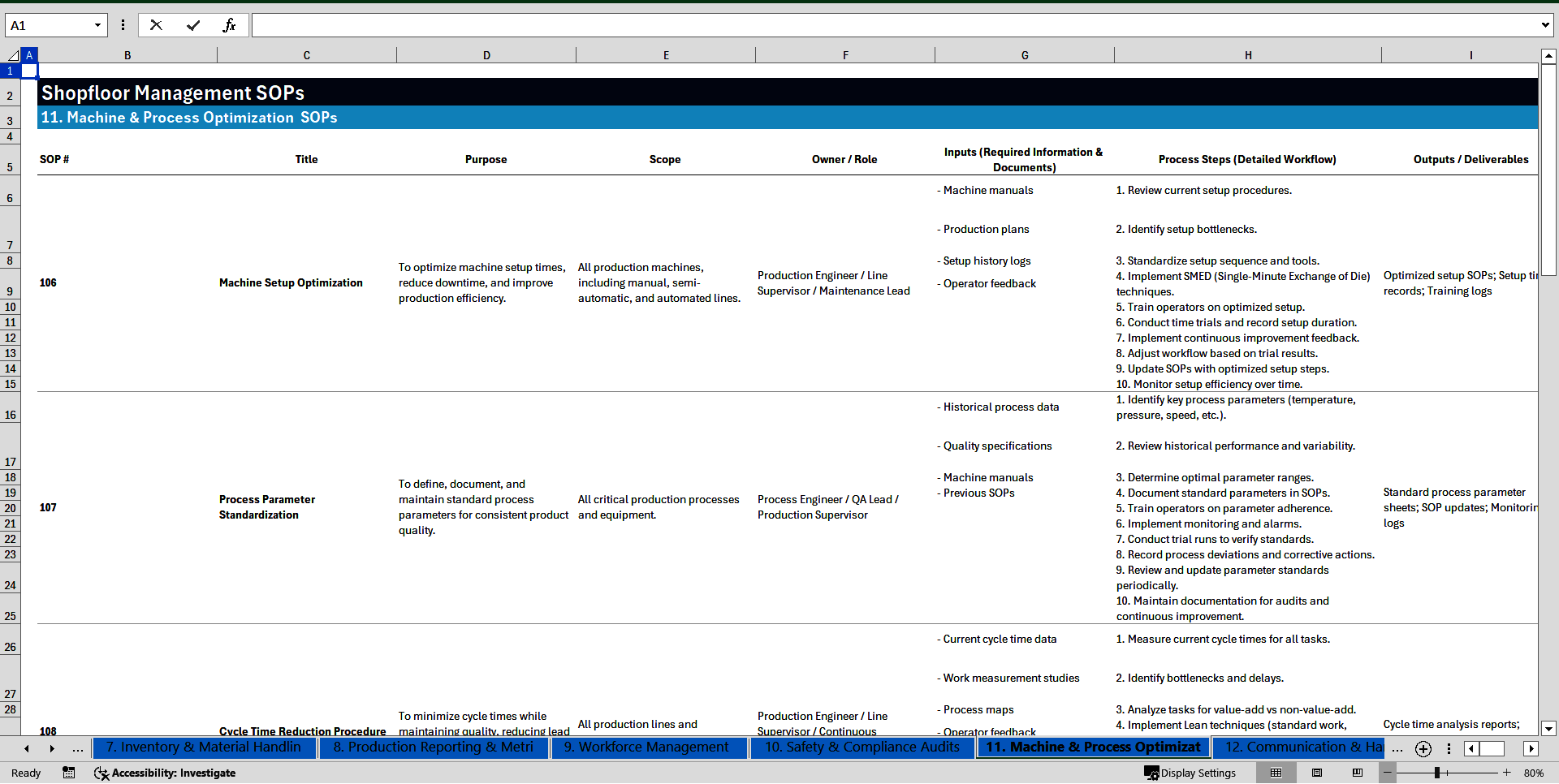
Task: Select the cell containing '106'
Action: [48, 282]
